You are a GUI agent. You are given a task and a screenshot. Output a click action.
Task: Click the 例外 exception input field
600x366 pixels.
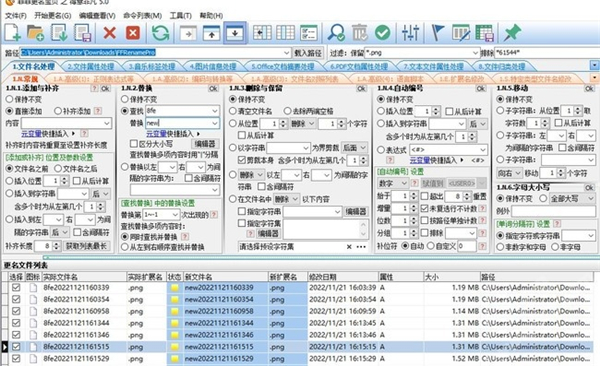(x=553, y=211)
